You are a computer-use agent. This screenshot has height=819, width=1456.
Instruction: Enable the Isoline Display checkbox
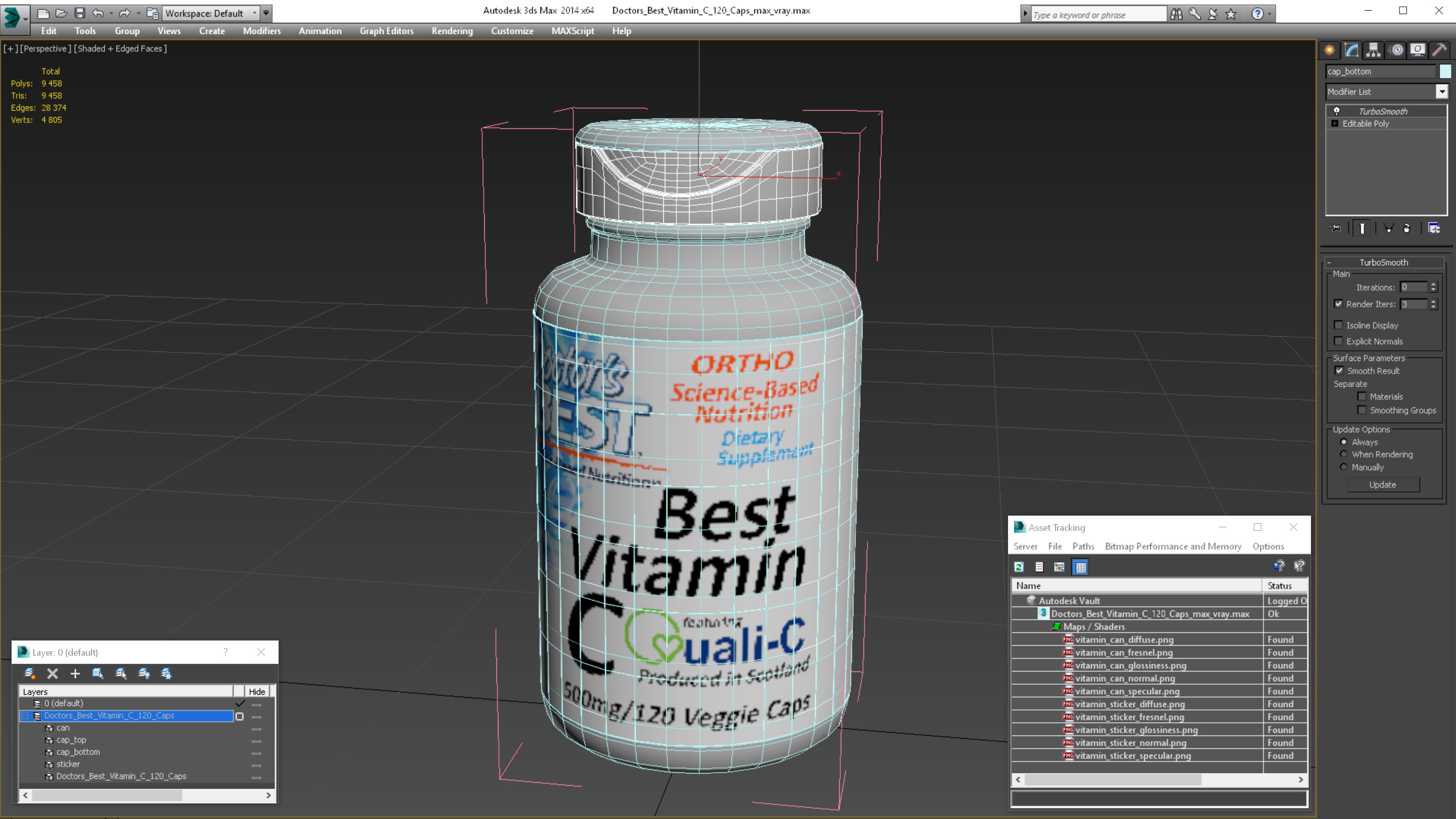1338,325
